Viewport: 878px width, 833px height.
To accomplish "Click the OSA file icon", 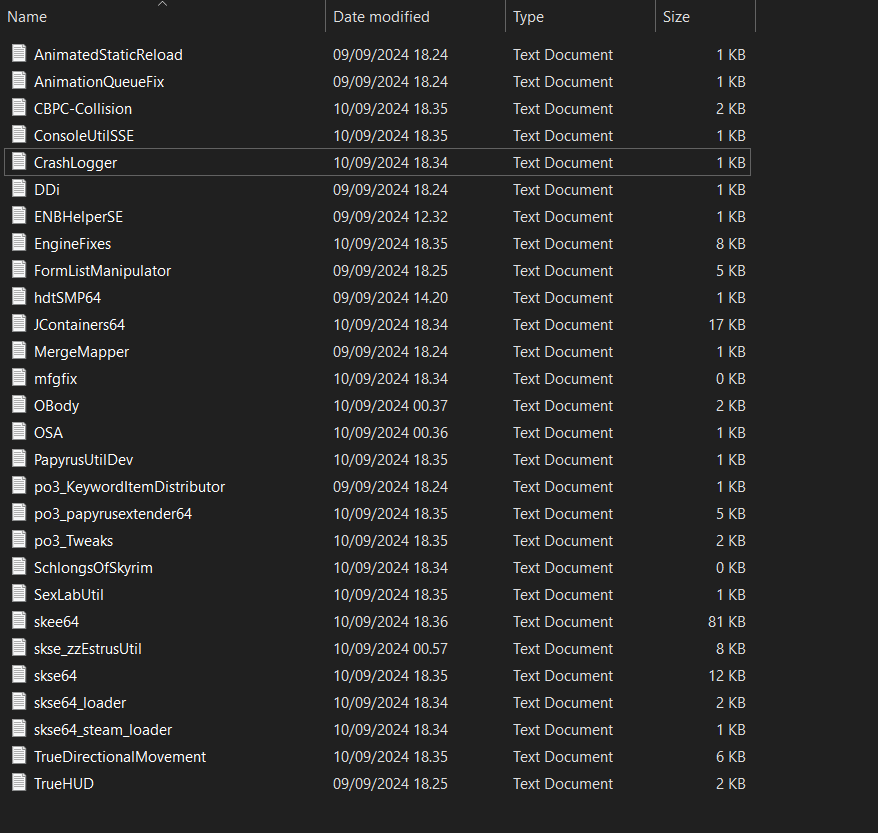I will [19, 432].
